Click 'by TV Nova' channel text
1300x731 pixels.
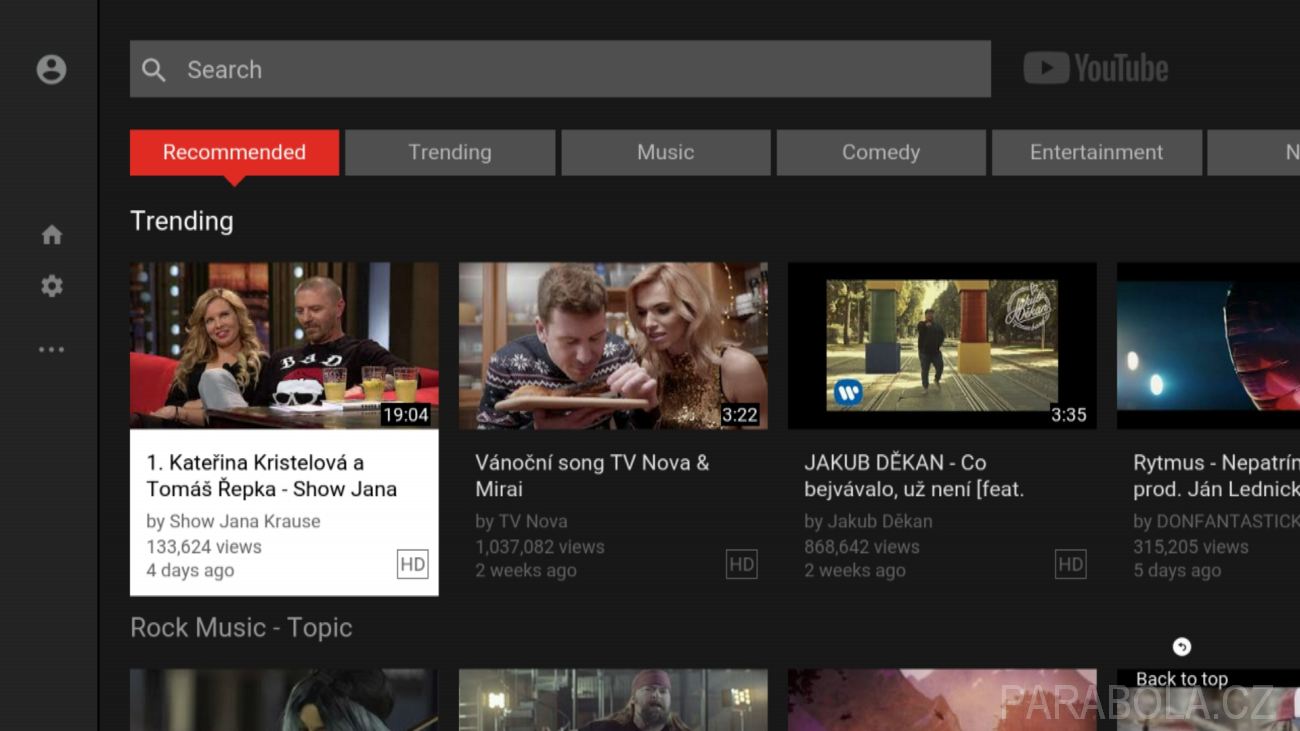pyautogui.click(x=521, y=521)
